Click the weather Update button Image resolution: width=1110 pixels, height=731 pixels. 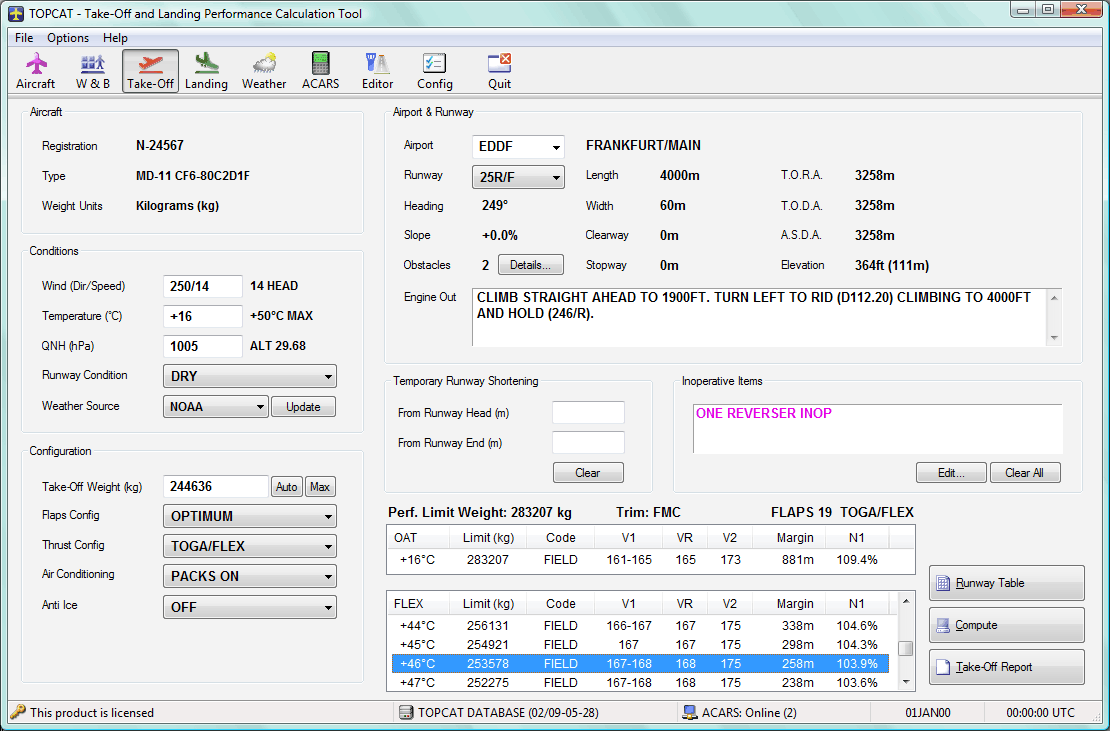tap(303, 406)
